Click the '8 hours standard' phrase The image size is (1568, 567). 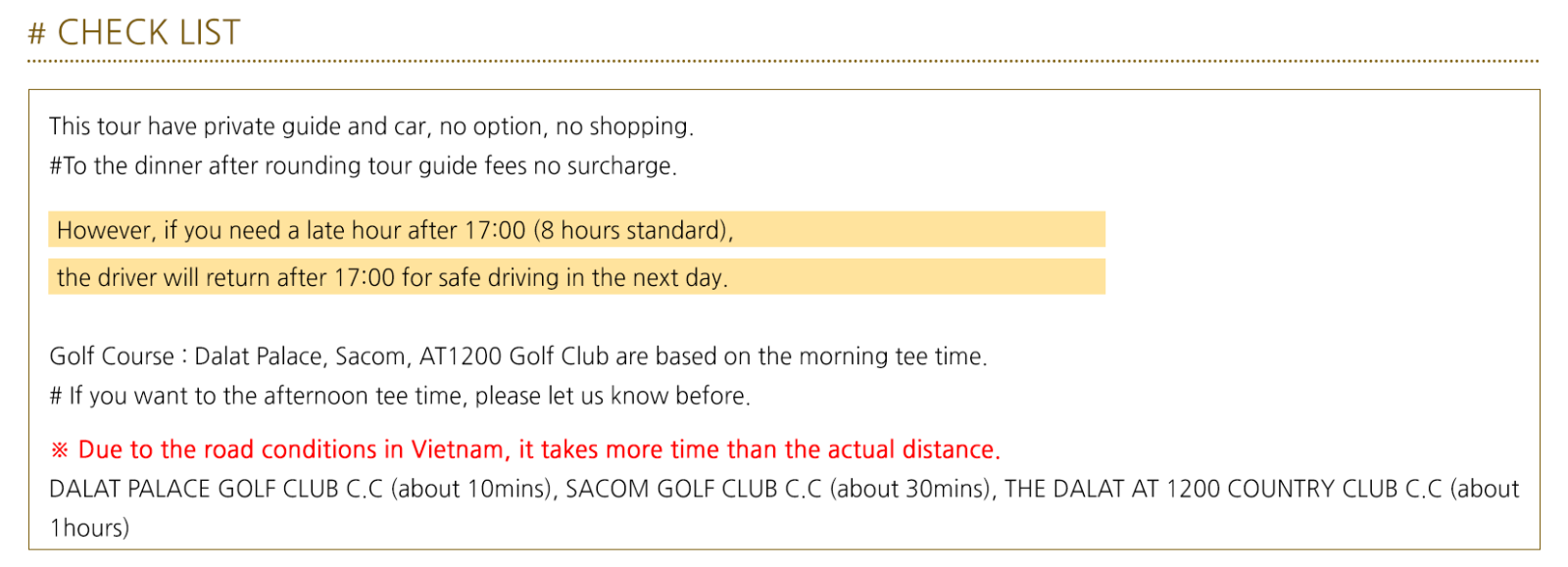pos(632,230)
